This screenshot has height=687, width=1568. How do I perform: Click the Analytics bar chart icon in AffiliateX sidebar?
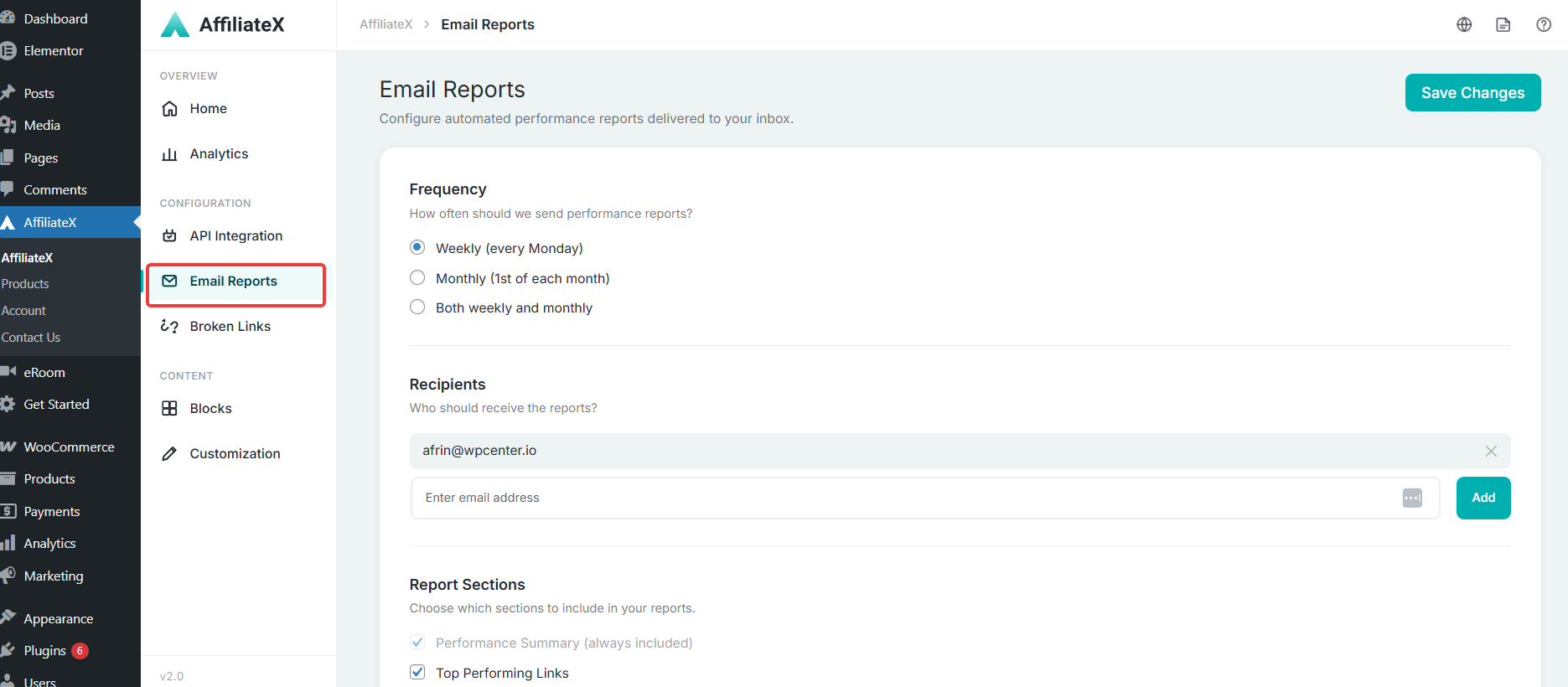[x=169, y=154]
